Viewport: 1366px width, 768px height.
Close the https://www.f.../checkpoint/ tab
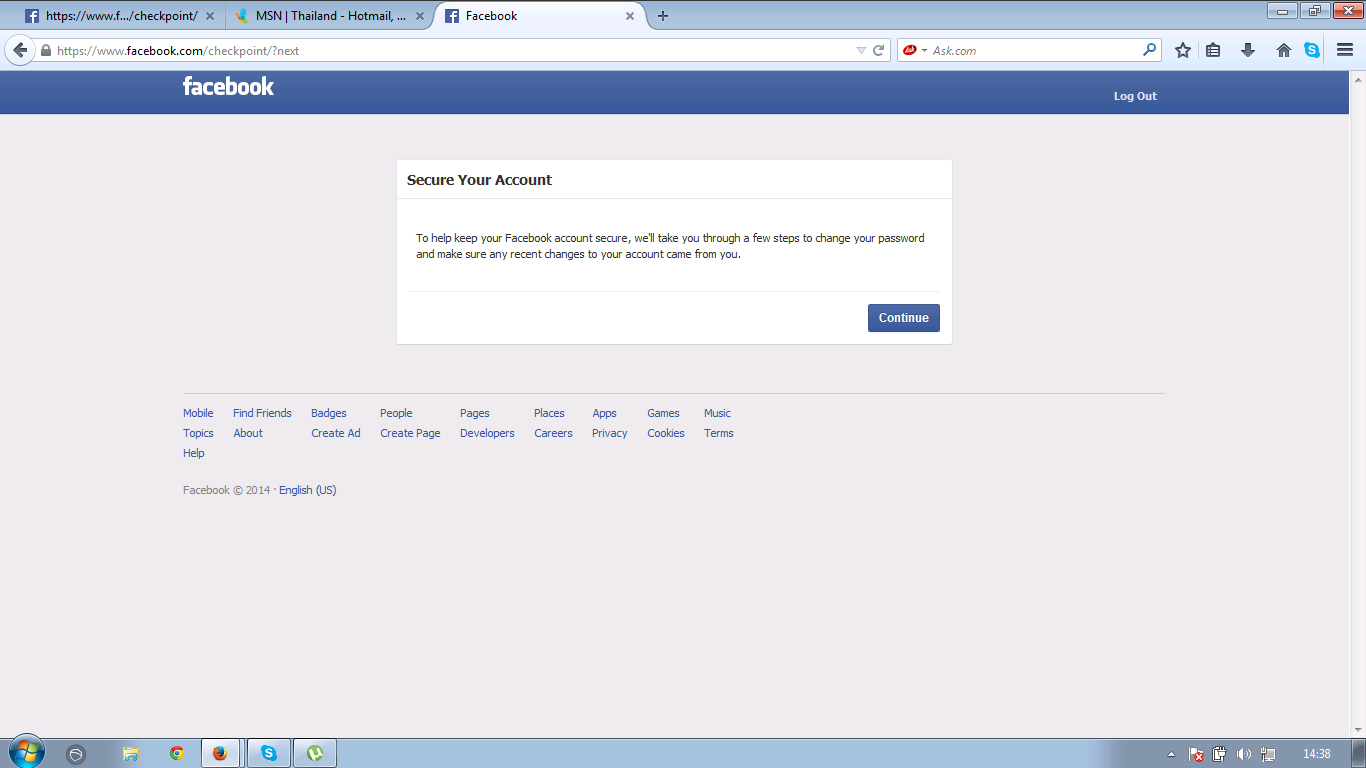[210, 16]
